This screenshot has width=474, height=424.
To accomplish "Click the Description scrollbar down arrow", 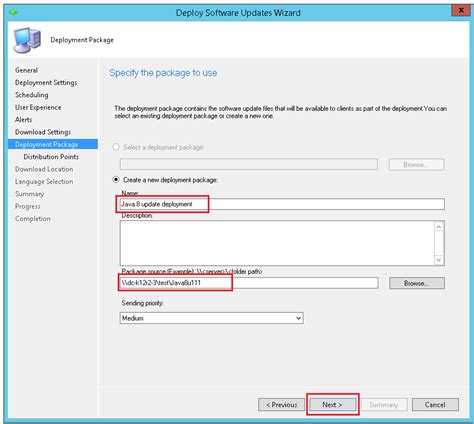I will [x=439, y=260].
